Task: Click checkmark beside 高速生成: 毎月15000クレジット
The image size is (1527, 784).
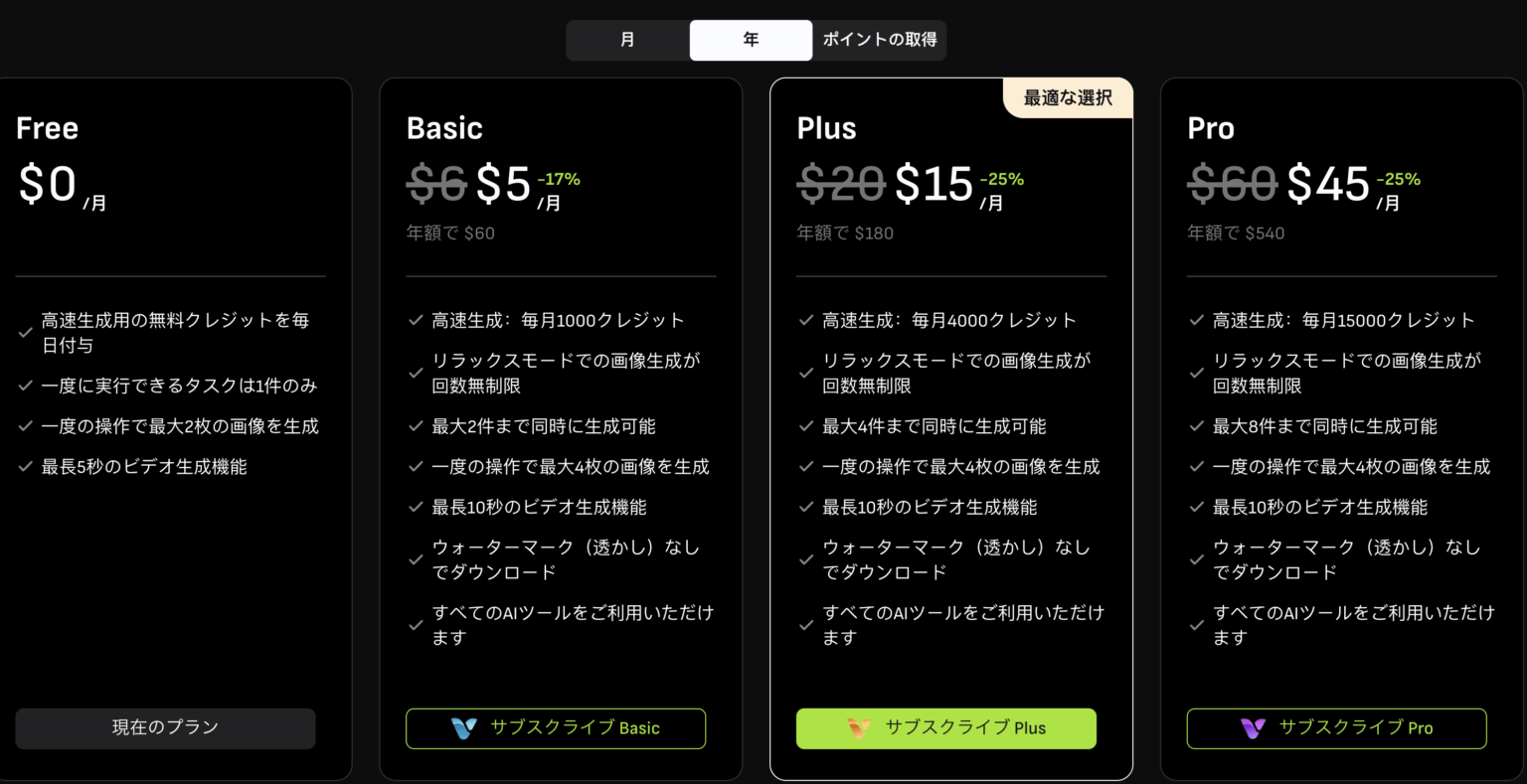Action: pos(1197,320)
